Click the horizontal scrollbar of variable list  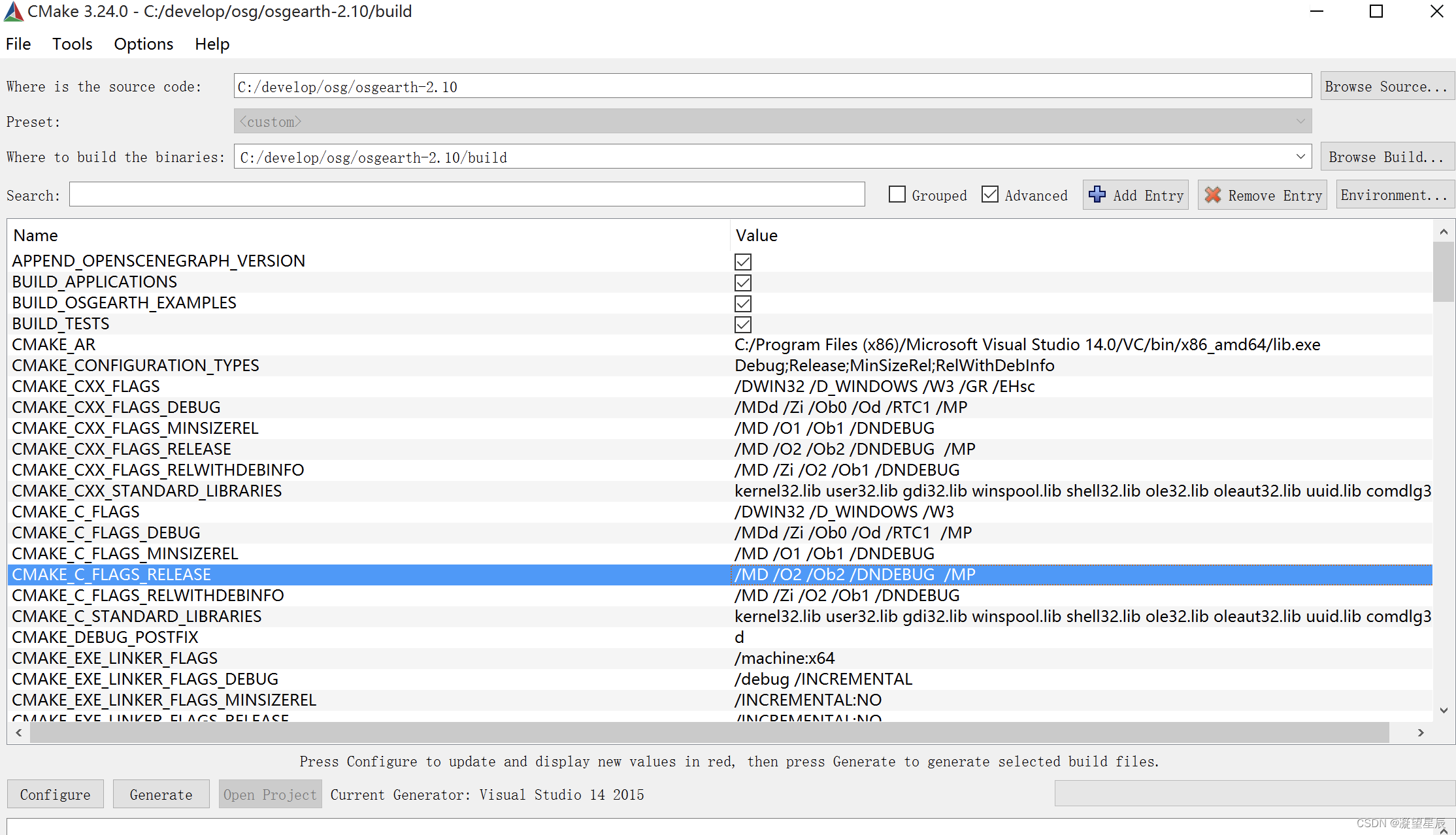tap(710, 733)
